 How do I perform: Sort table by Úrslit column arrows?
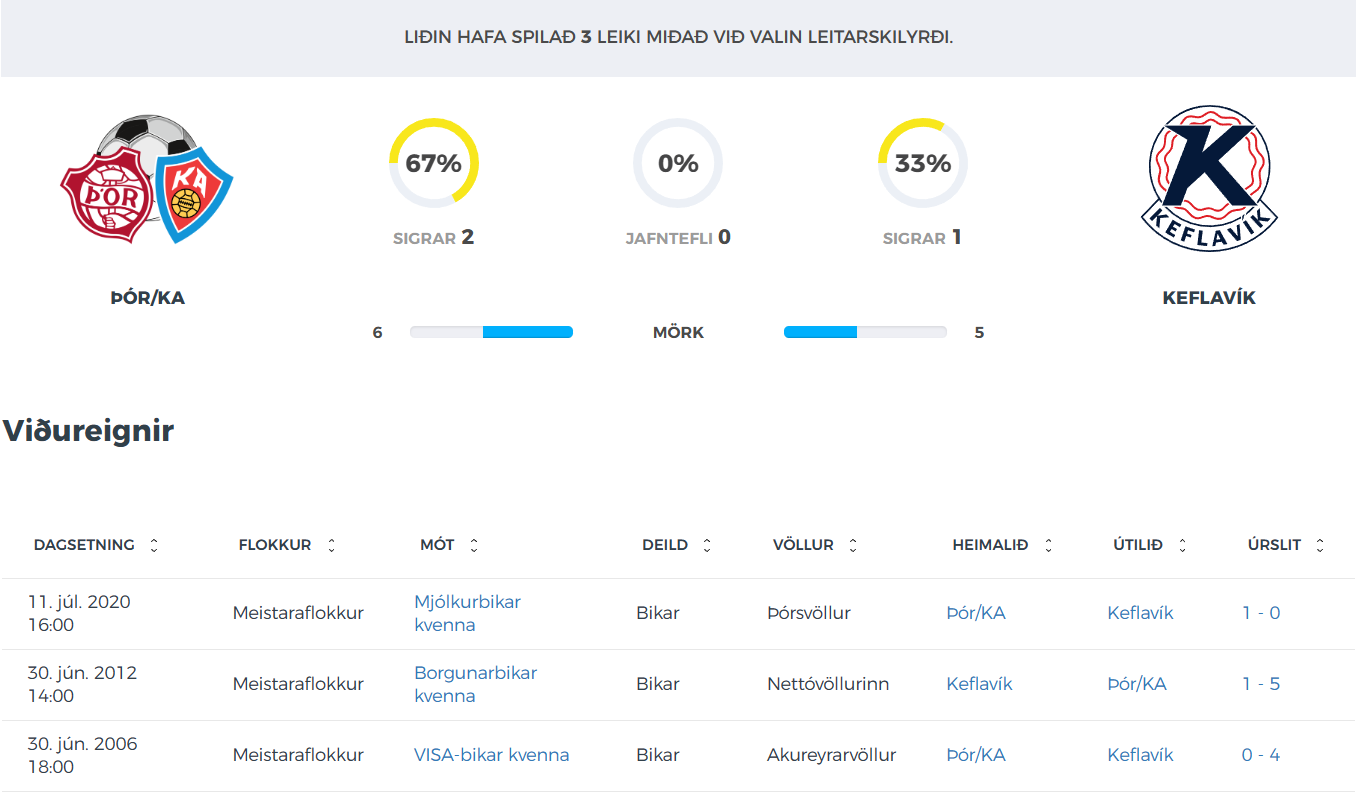(1320, 545)
